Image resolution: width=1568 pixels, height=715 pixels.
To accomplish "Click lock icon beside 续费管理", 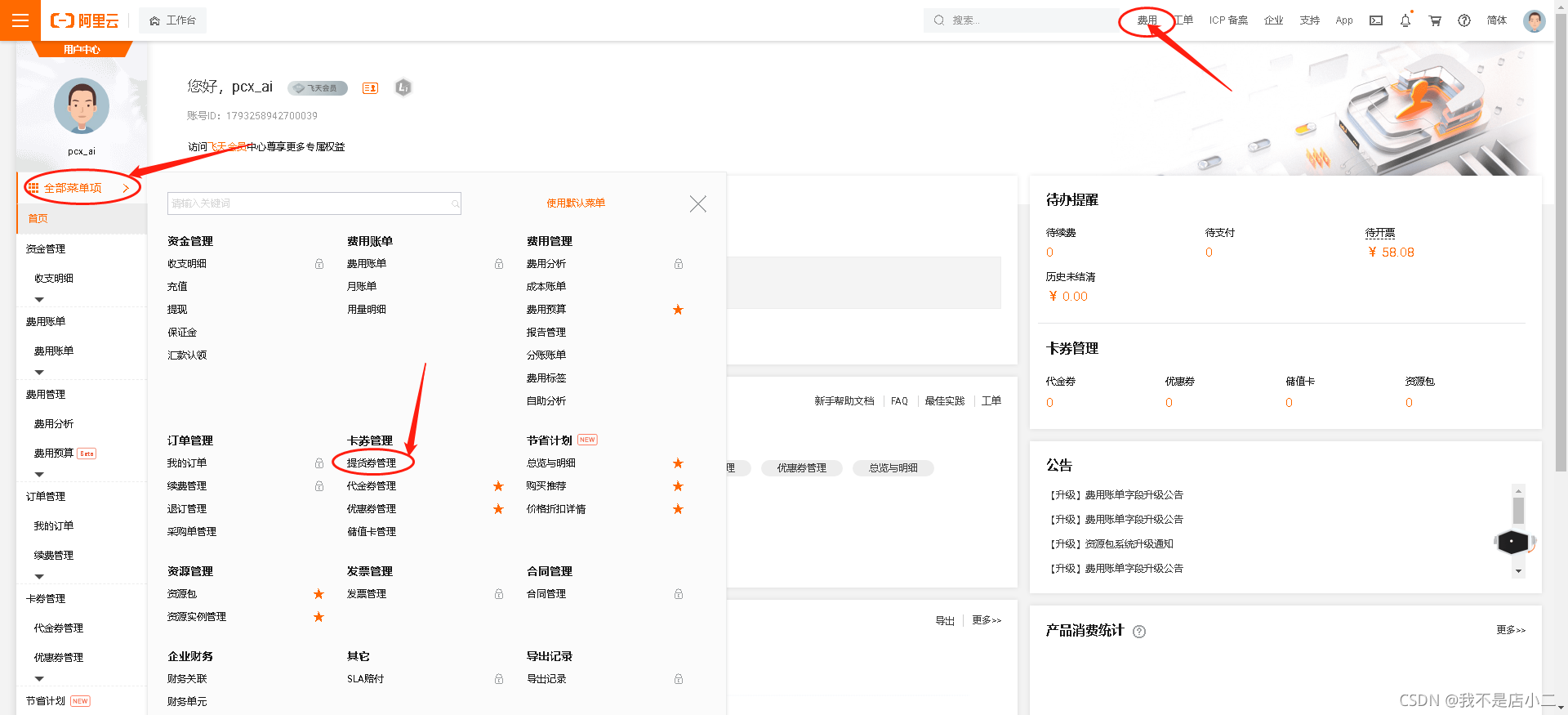I will coord(319,486).
